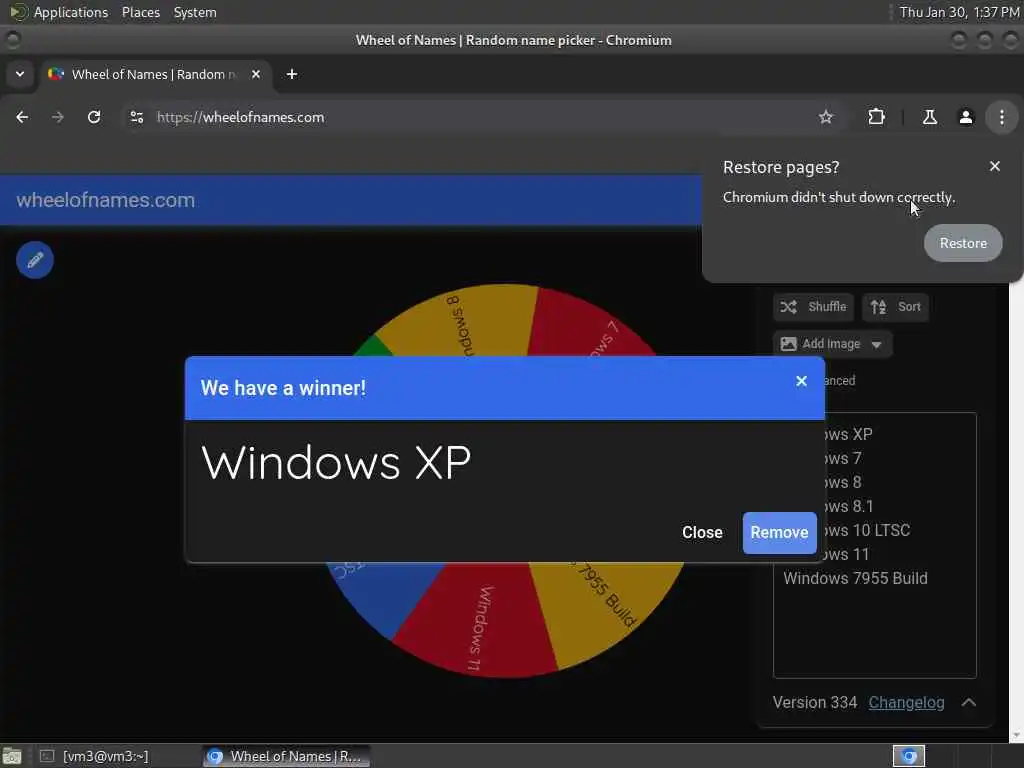
Task: Dismiss the Restore pages popup
Action: [995, 167]
